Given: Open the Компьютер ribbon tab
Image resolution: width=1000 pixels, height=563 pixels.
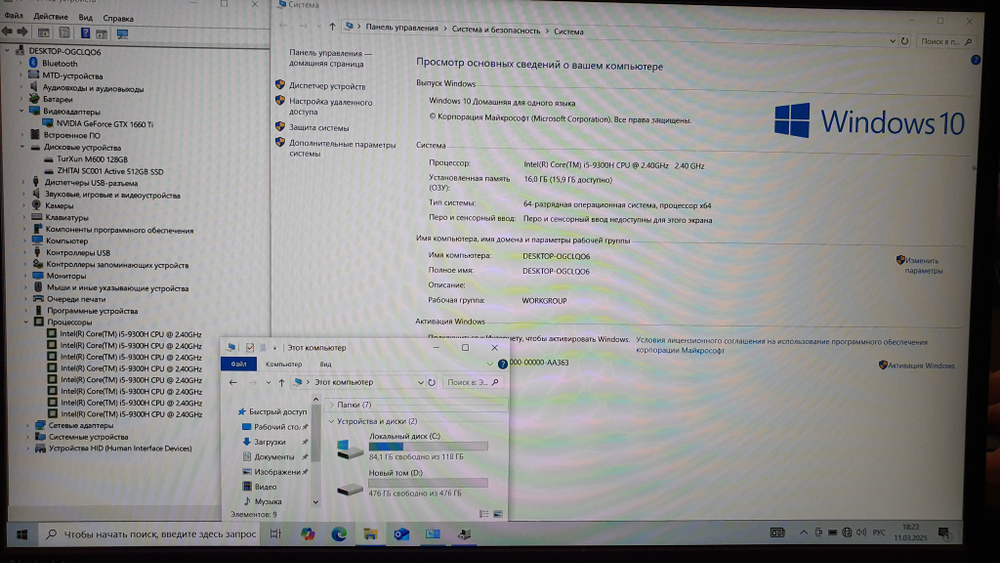Looking at the screenshot, I should (284, 364).
